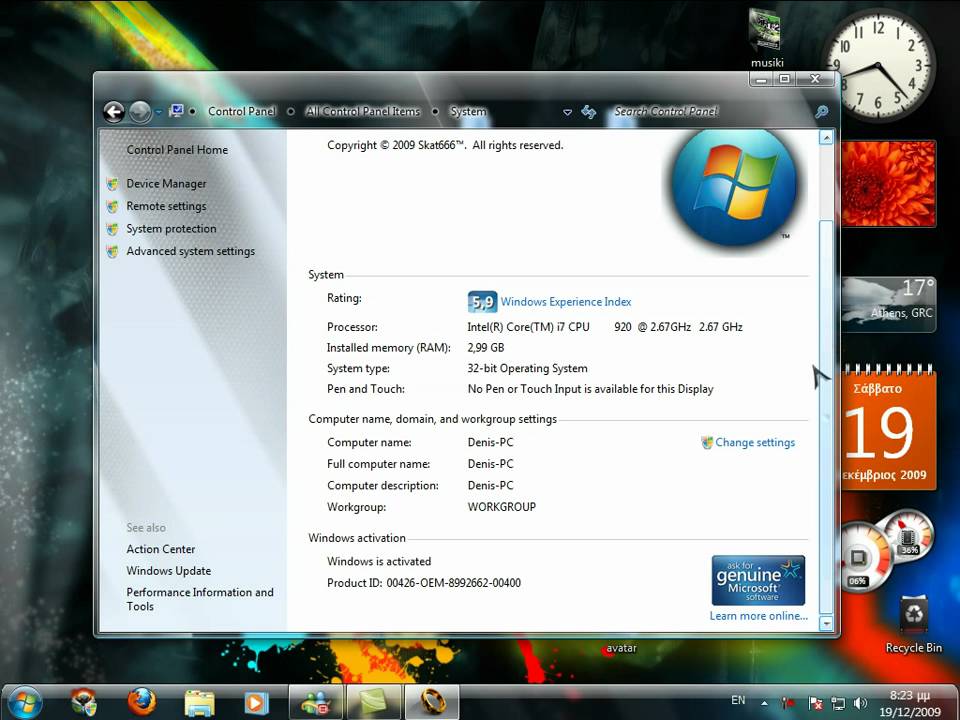Click the refresh arrows icon
The image size is (960, 720).
coord(588,111)
